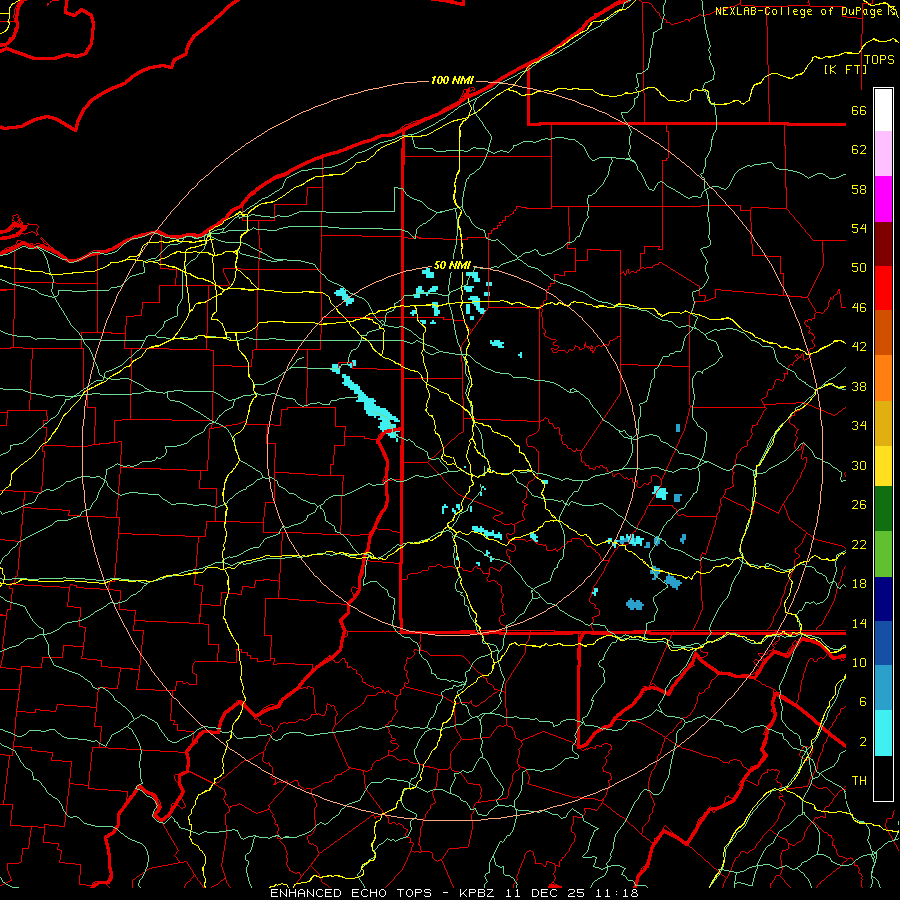Image resolution: width=900 pixels, height=900 pixels.
Task: Click the dark green swatch on the color scale
Action: point(883,509)
